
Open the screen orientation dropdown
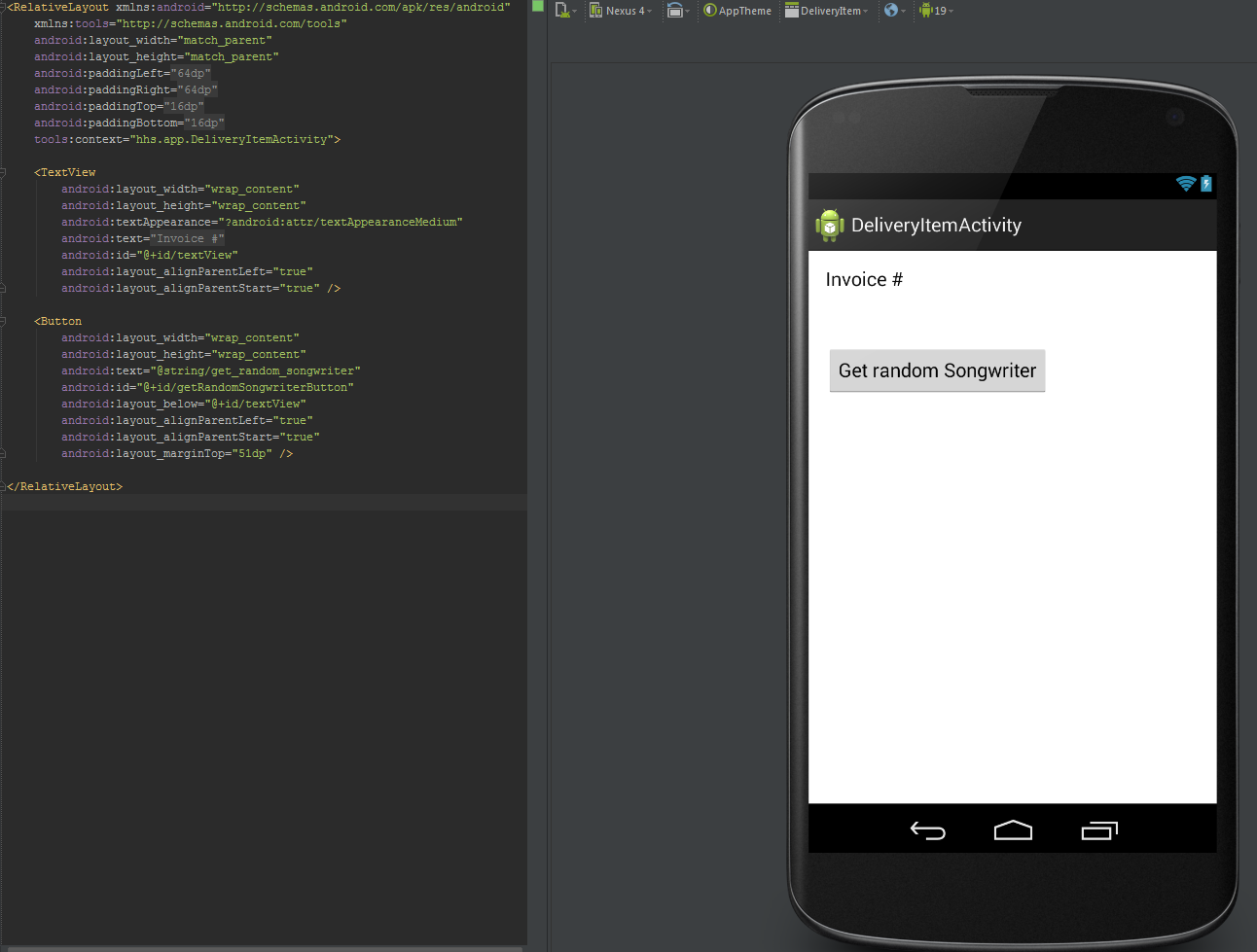tap(678, 10)
